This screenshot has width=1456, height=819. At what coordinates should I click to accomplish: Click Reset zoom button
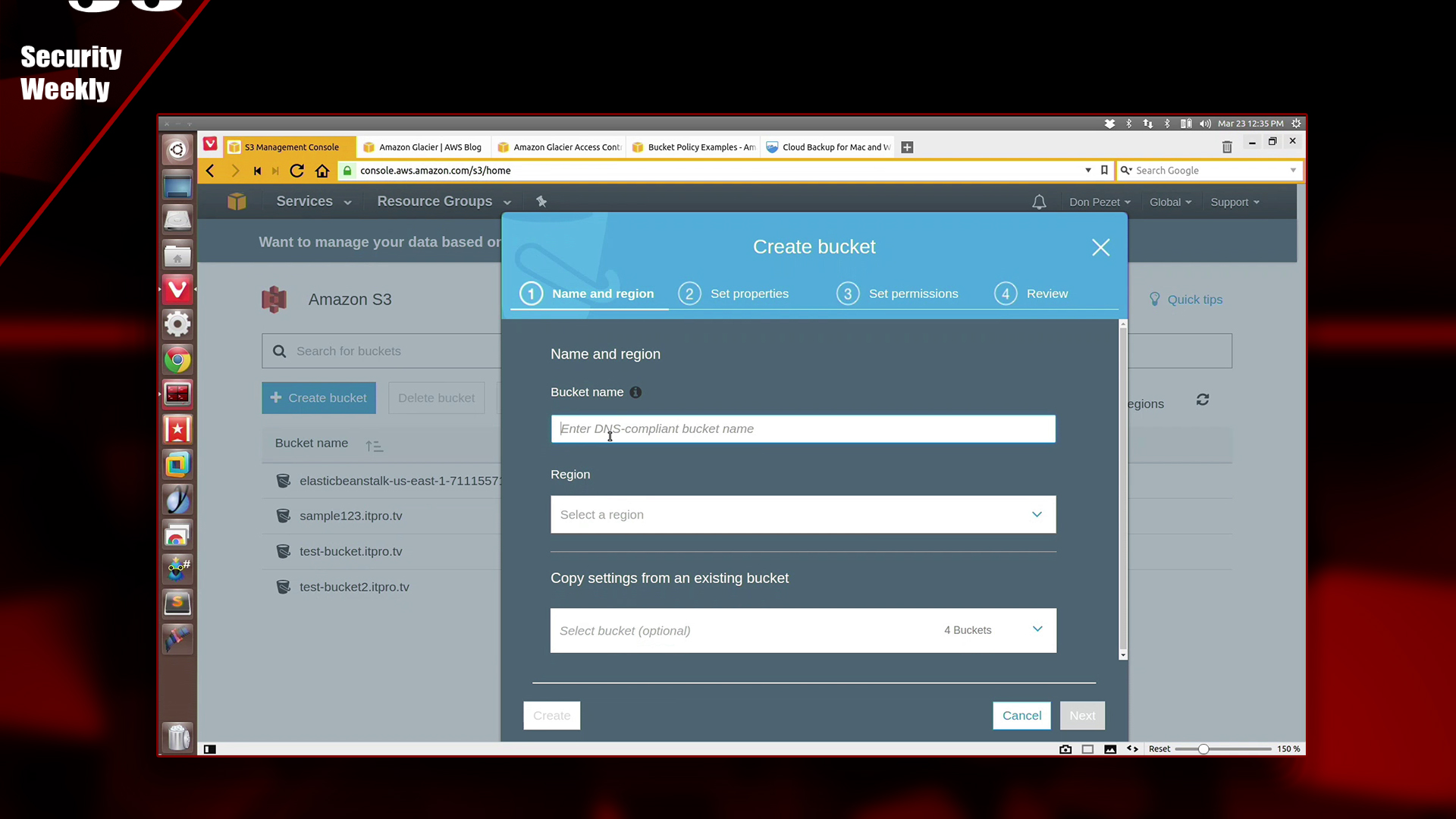click(1159, 749)
